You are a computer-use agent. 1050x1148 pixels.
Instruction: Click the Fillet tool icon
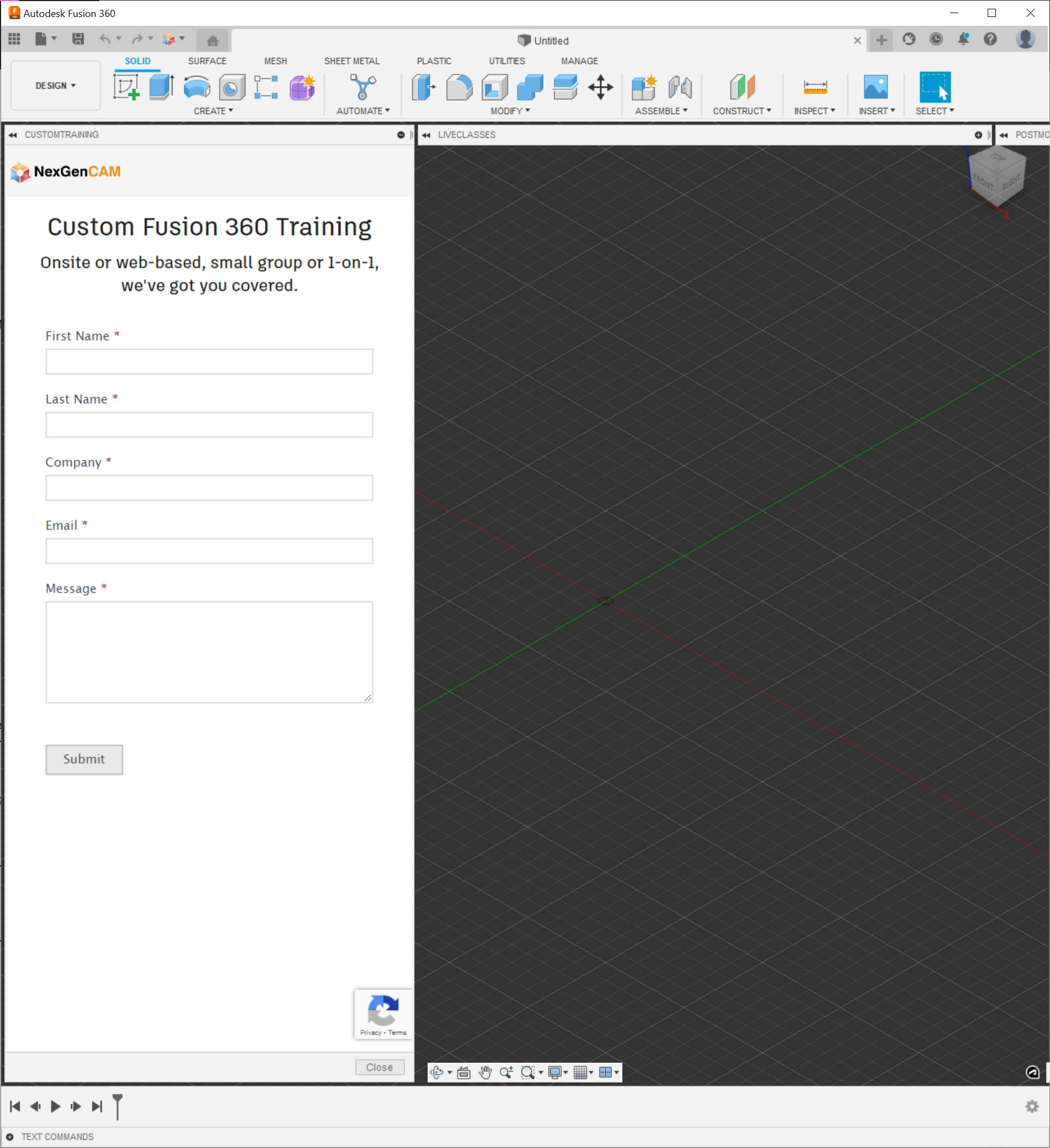pyautogui.click(x=459, y=87)
